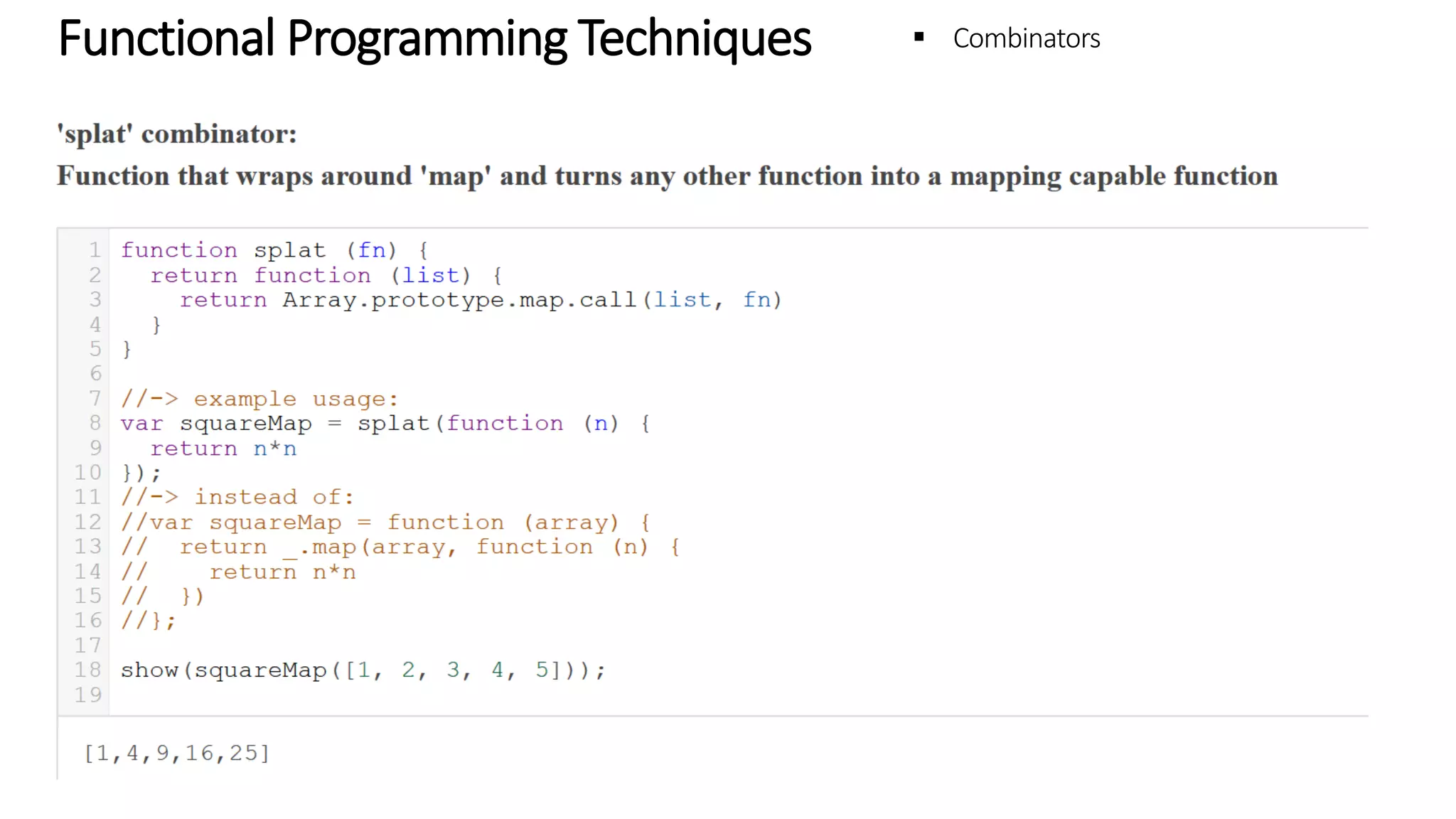This screenshot has height=819, width=1456.
Task: Click 'Array.prototype.map.call' in line 3
Action: pos(459,300)
